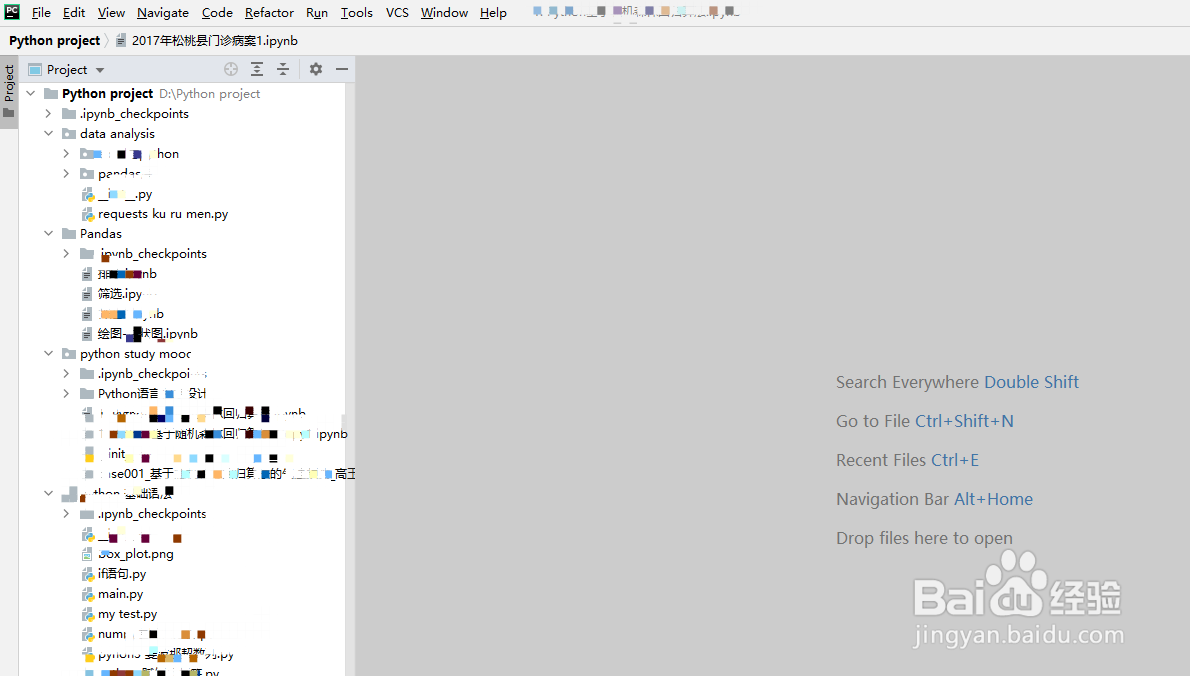
Task: Select the top-level .ipynb_checkpoints folder
Action: coord(134,113)
